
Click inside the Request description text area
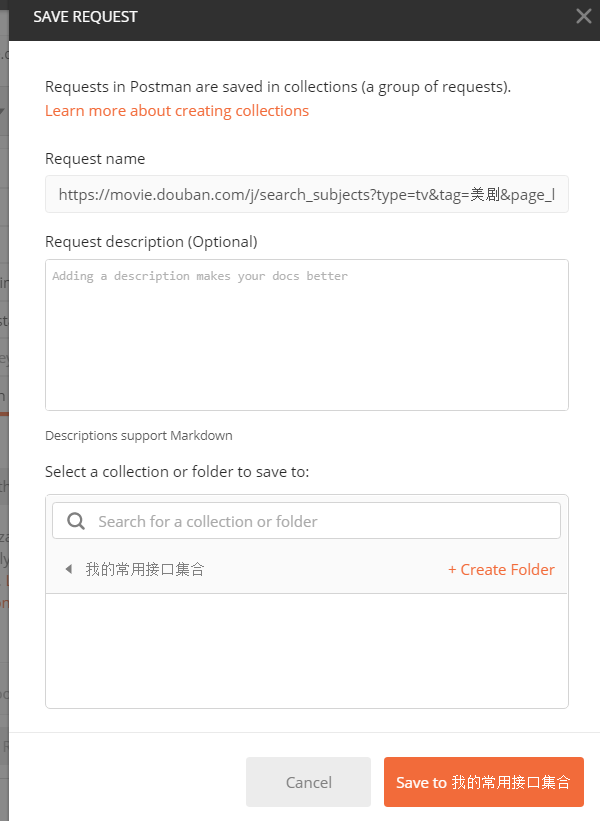point(307,335)
